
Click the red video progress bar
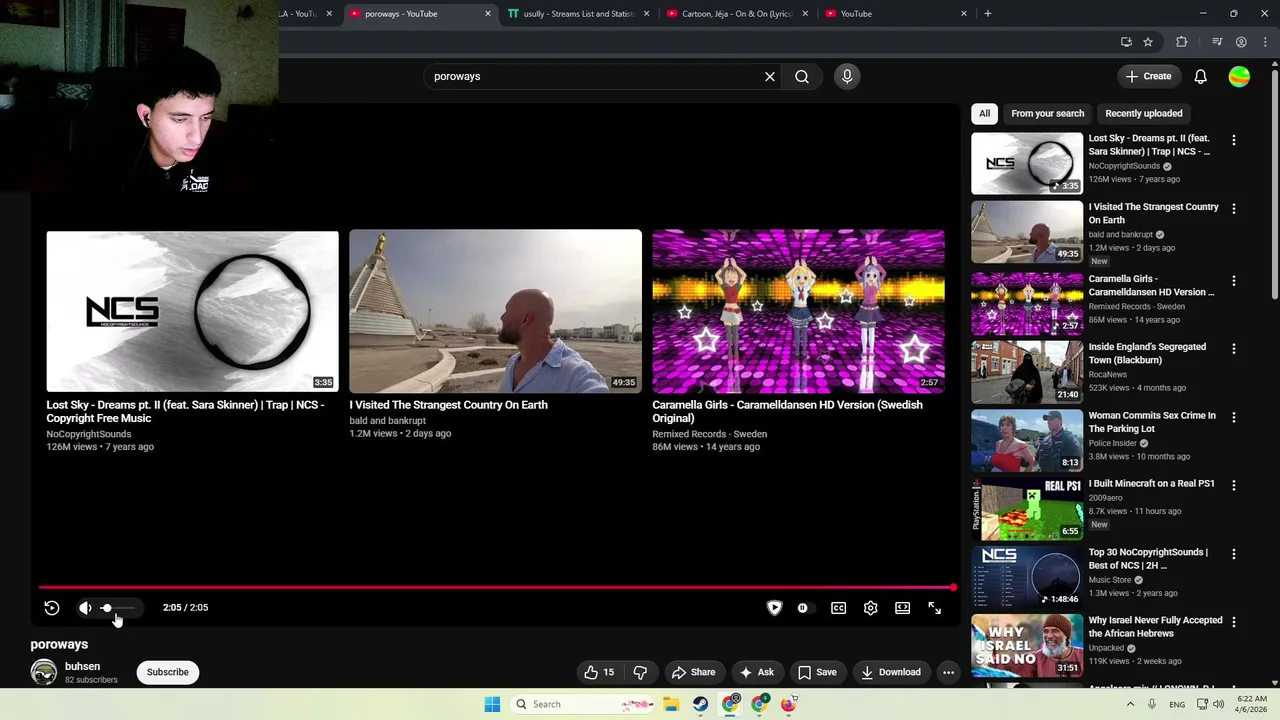(496, 588)
